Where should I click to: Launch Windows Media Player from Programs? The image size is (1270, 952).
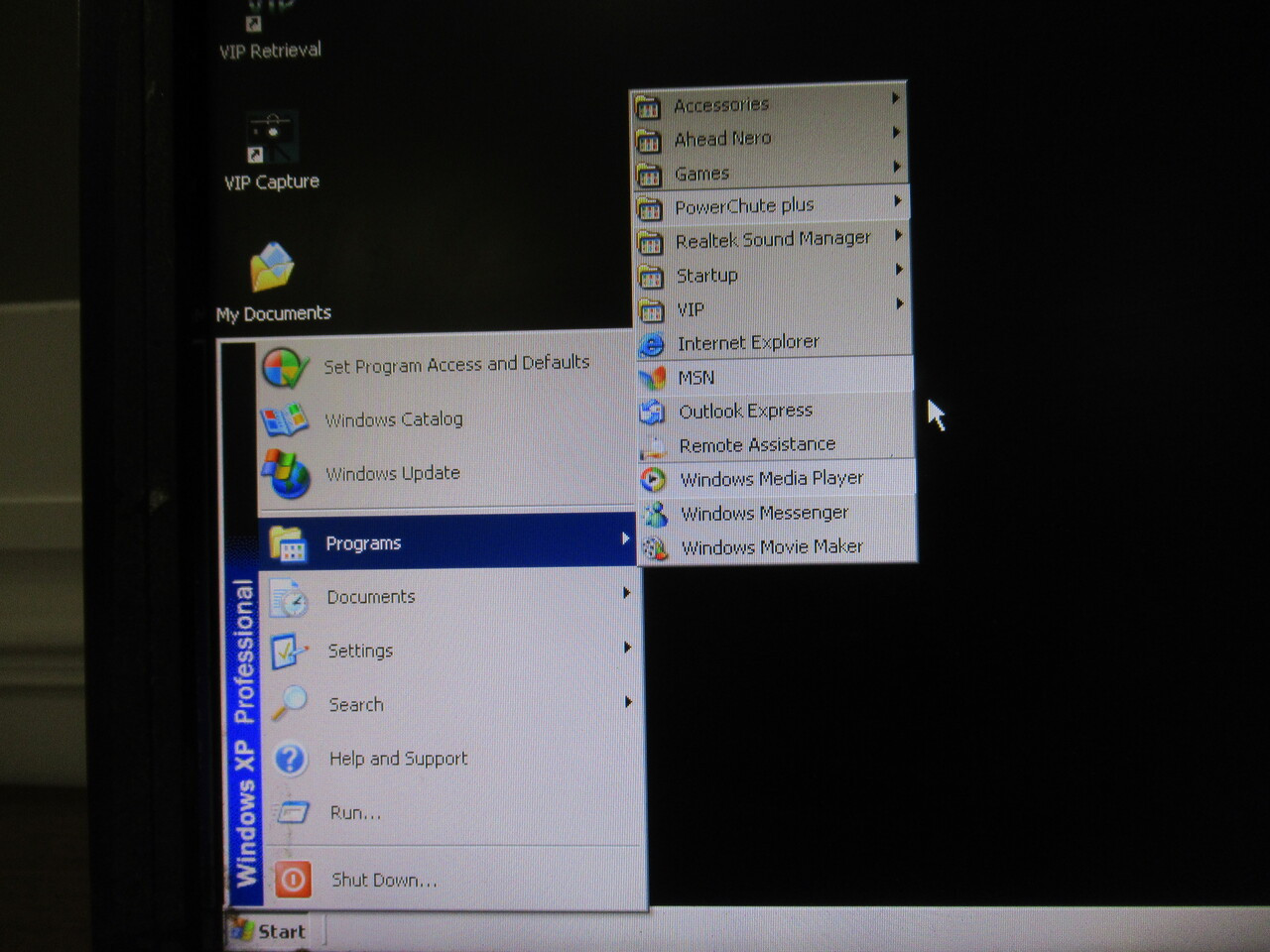coord(775,479)
